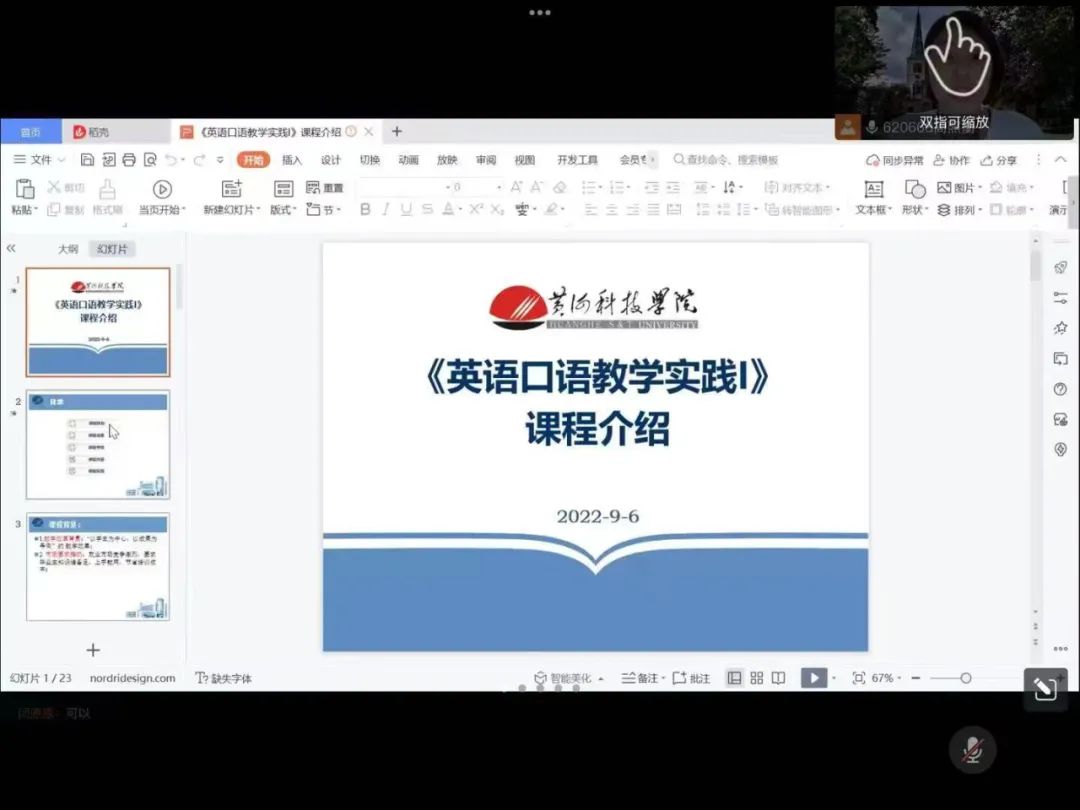This screenshot has width=1080, height=810.
Task: Click the Share (分享) icon
Action: (986, 160)
